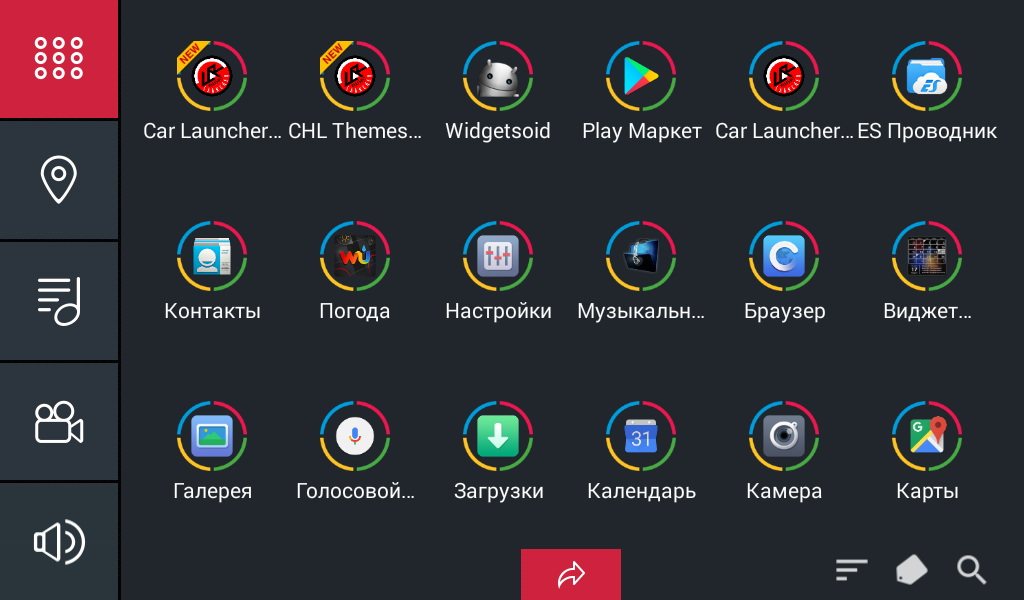The height and width of the screenshot is (600, 1024).
Task: Launch the Погода weather app
Action: point(355,255)
